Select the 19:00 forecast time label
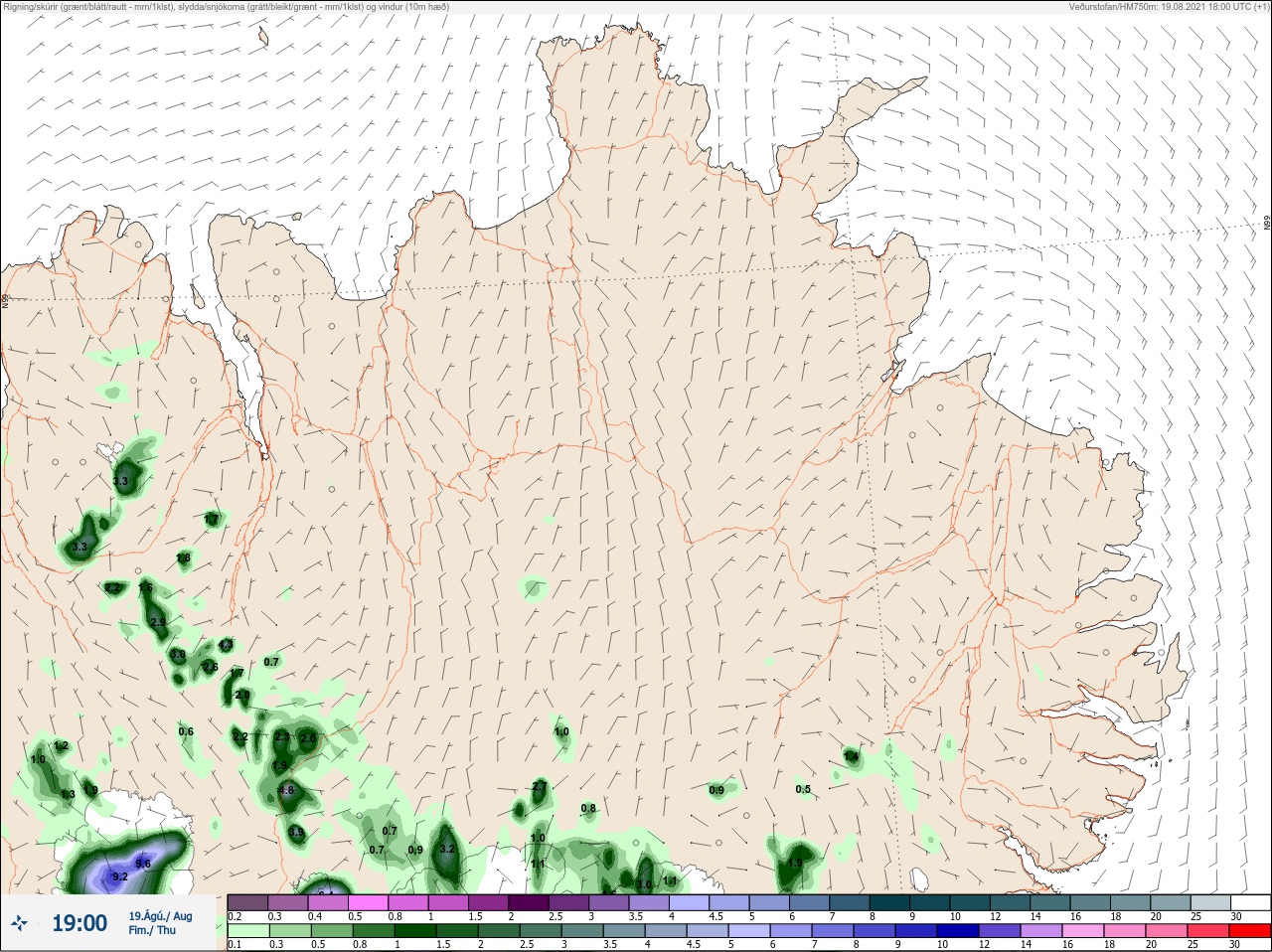The image size is (1272, 952). click(79, 923)
